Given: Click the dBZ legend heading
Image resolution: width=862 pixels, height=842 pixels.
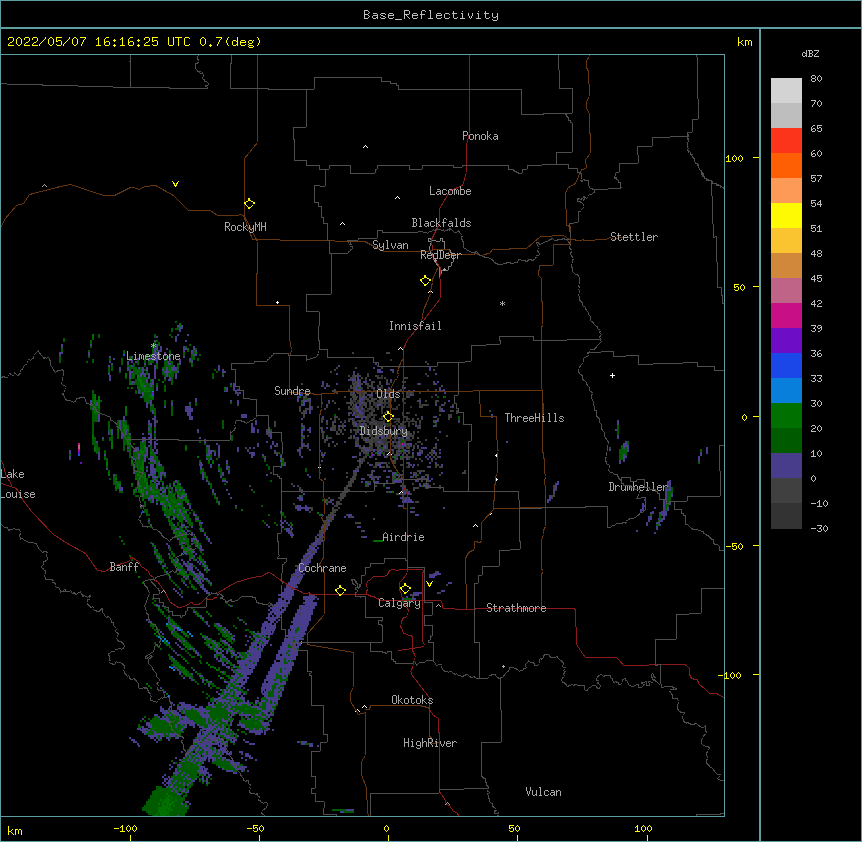Looking at the screenshot, I should click(810, 53).
